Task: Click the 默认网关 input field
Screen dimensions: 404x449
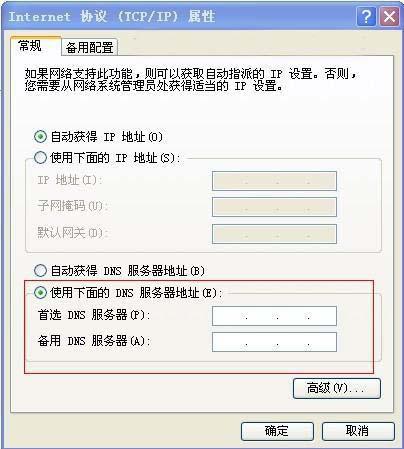Action: click(274, 234)
